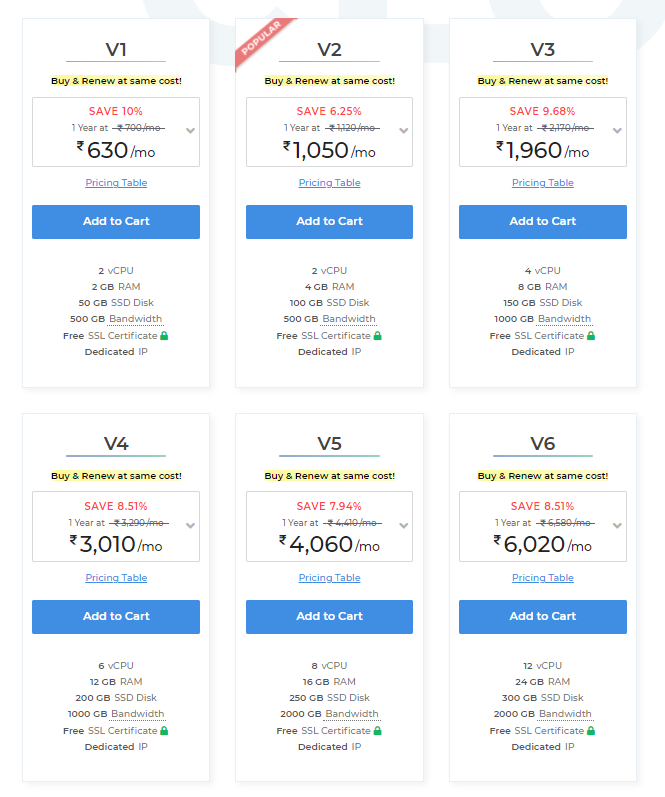Expand the V6 ₹6,020/mo term dropdown
The image size is (665, 797).
click(617, 526)
